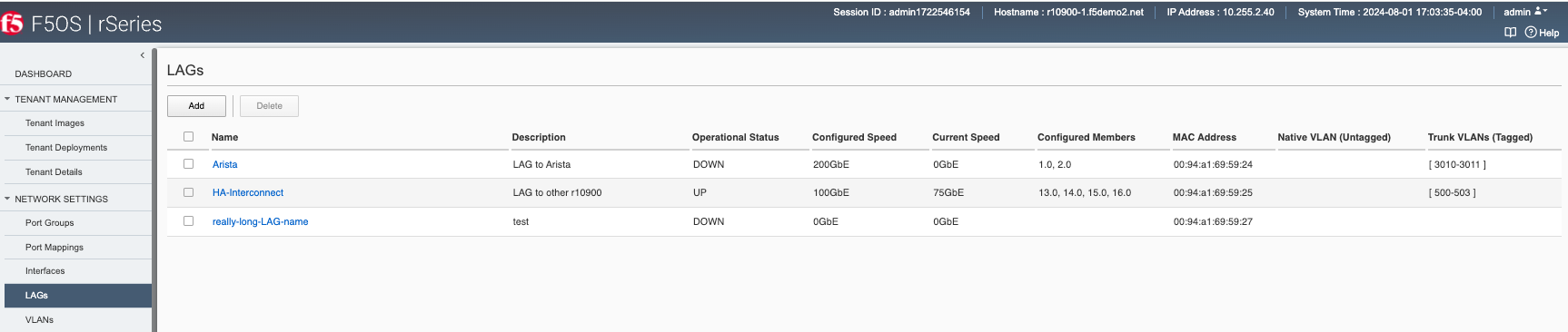Open the Arista LAG link
Viewport: 1568px width, 332px height.
pos(225,164)
